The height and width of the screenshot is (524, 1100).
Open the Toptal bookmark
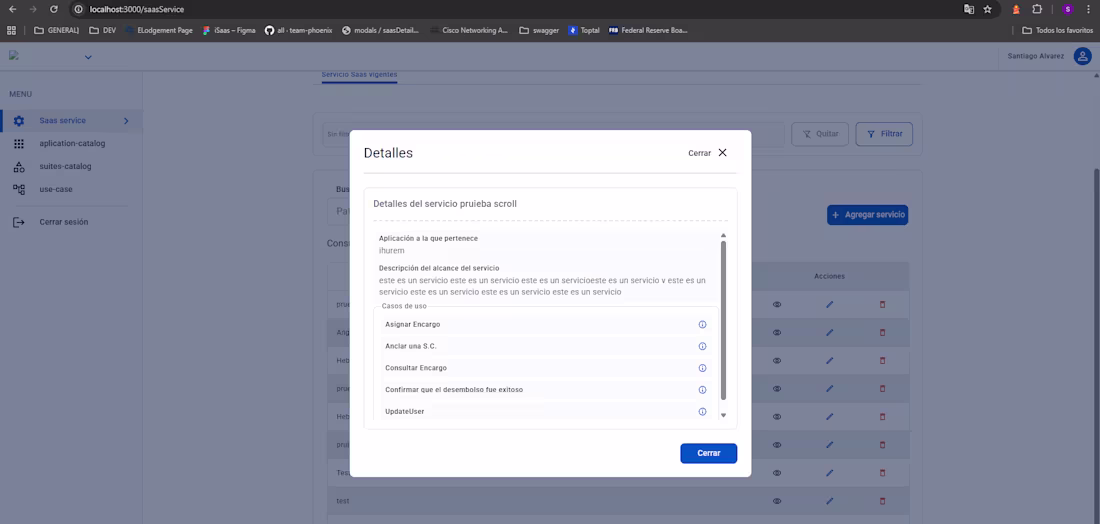tap(584, 30)
